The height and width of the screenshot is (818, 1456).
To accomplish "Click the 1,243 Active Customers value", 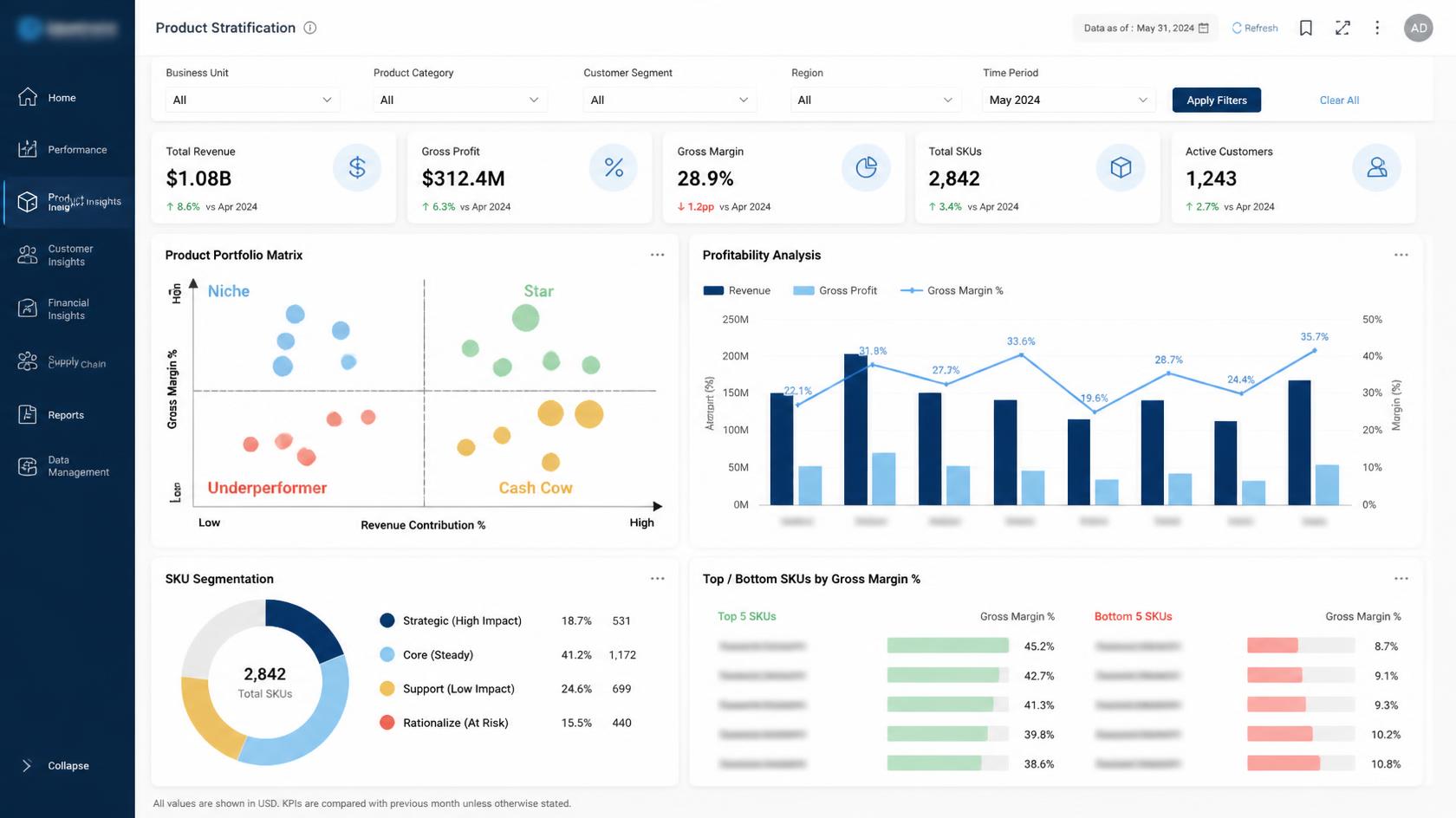I will pyautogui.click(x=1211, y=179).
